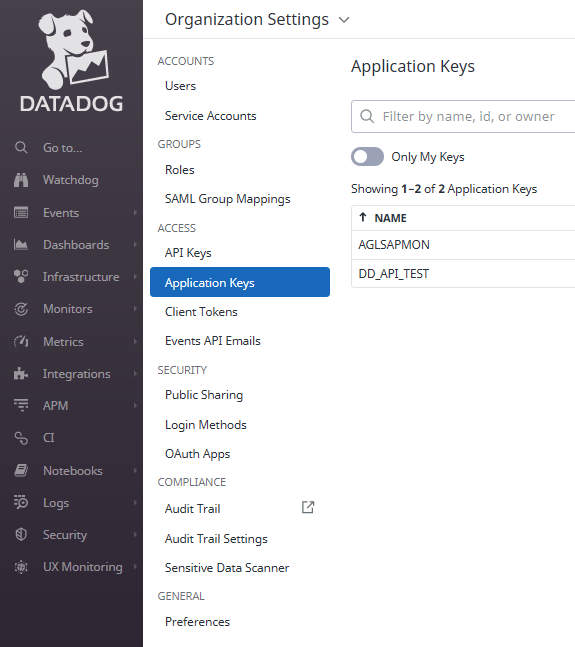Open Watchdog binoculars icon

click(21, 180)
